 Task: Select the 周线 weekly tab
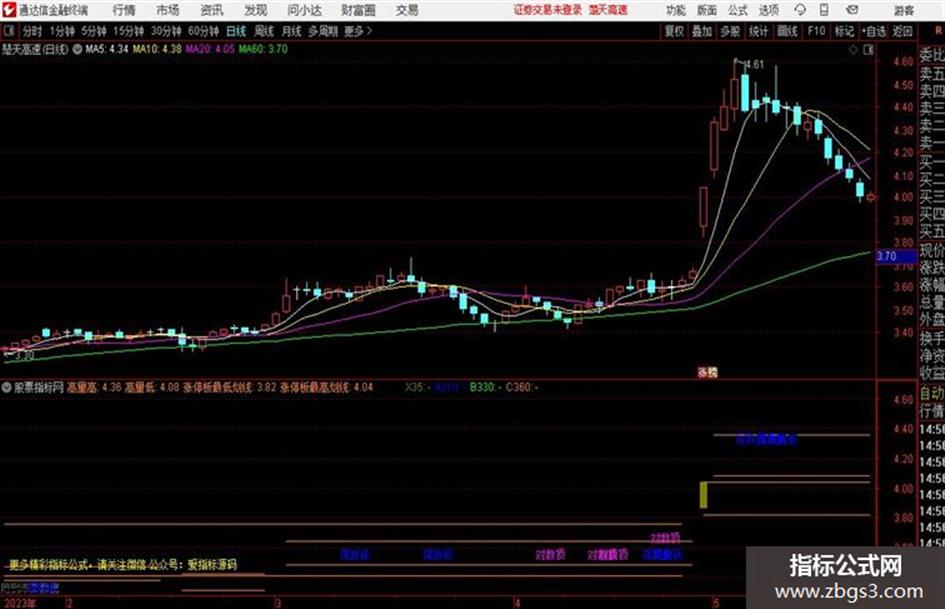point(264,31)
